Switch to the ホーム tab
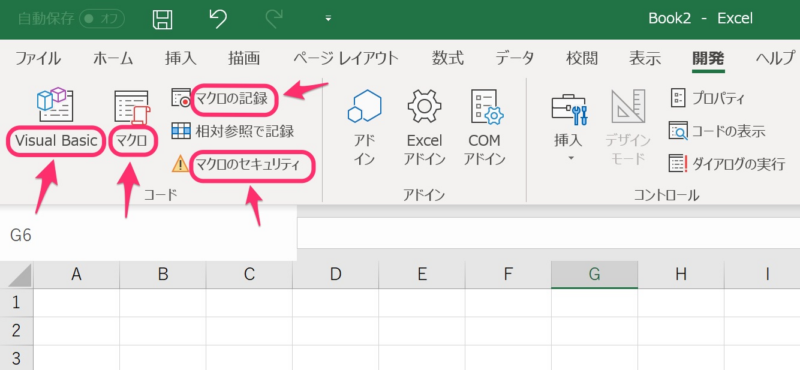 113,58
